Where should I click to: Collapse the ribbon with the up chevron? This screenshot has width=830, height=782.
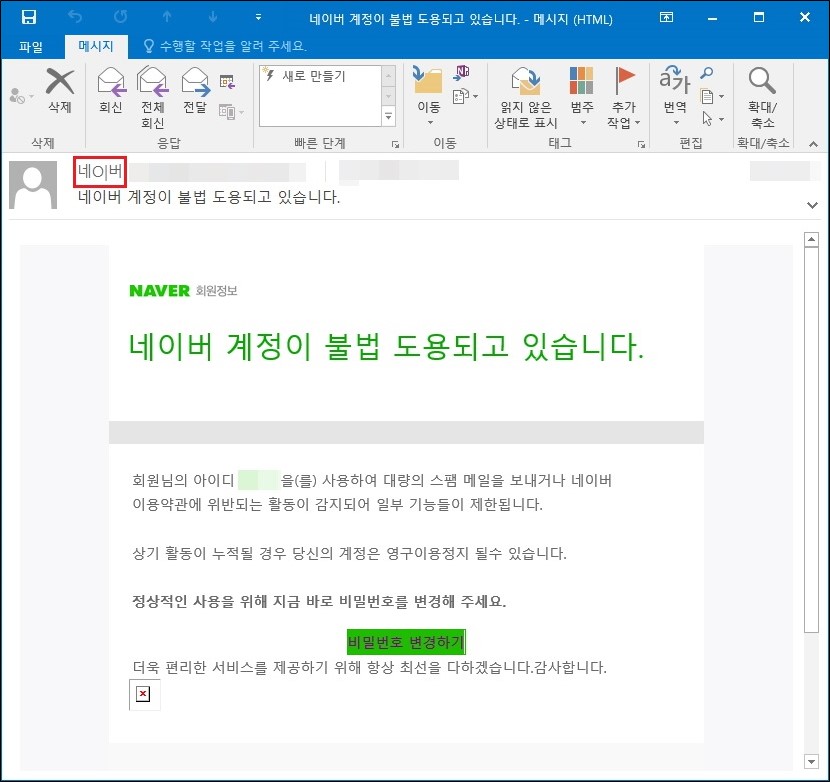pos(814,144)
